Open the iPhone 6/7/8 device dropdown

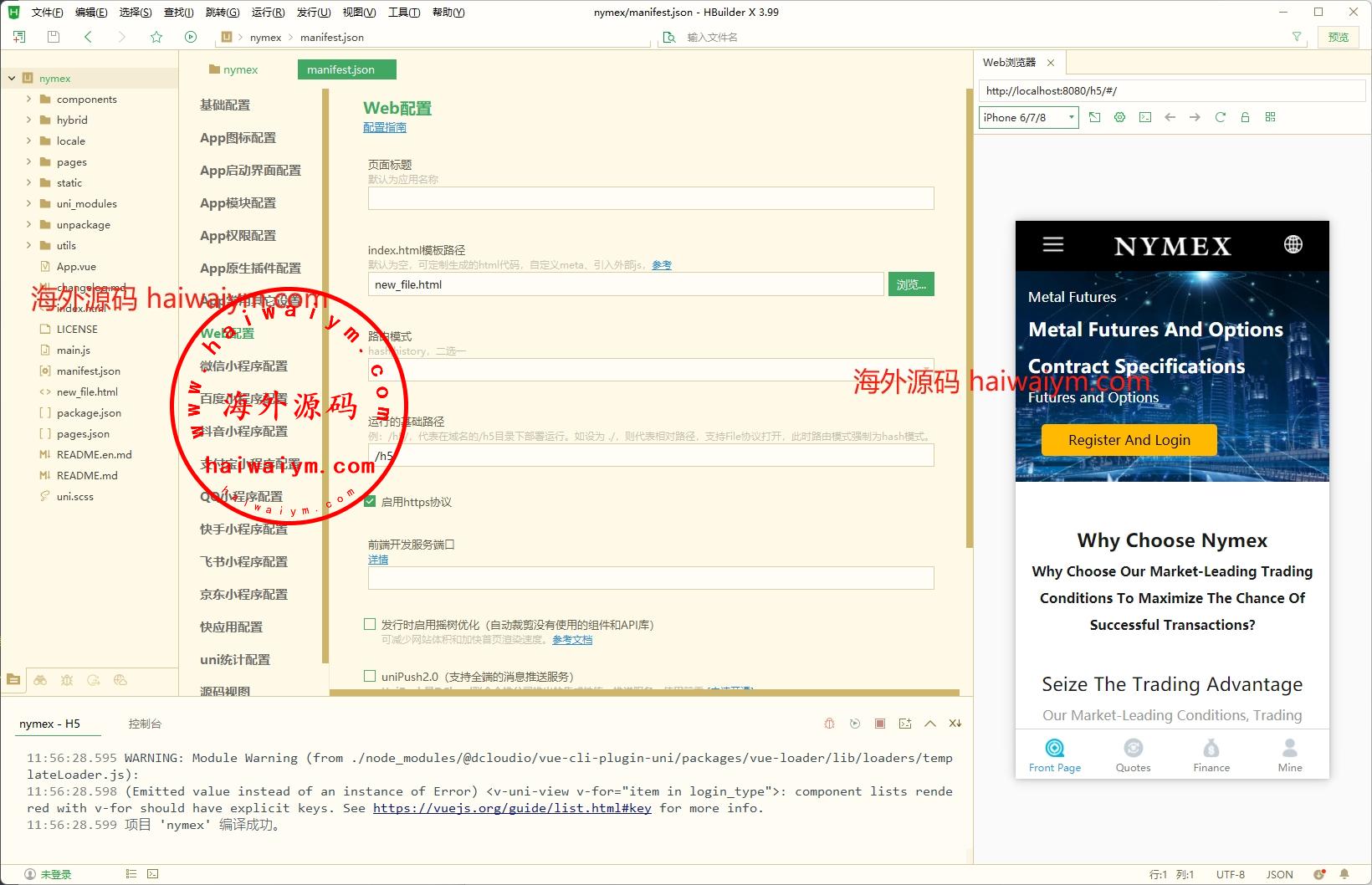pyautogui.click(x=1028, y=117)
